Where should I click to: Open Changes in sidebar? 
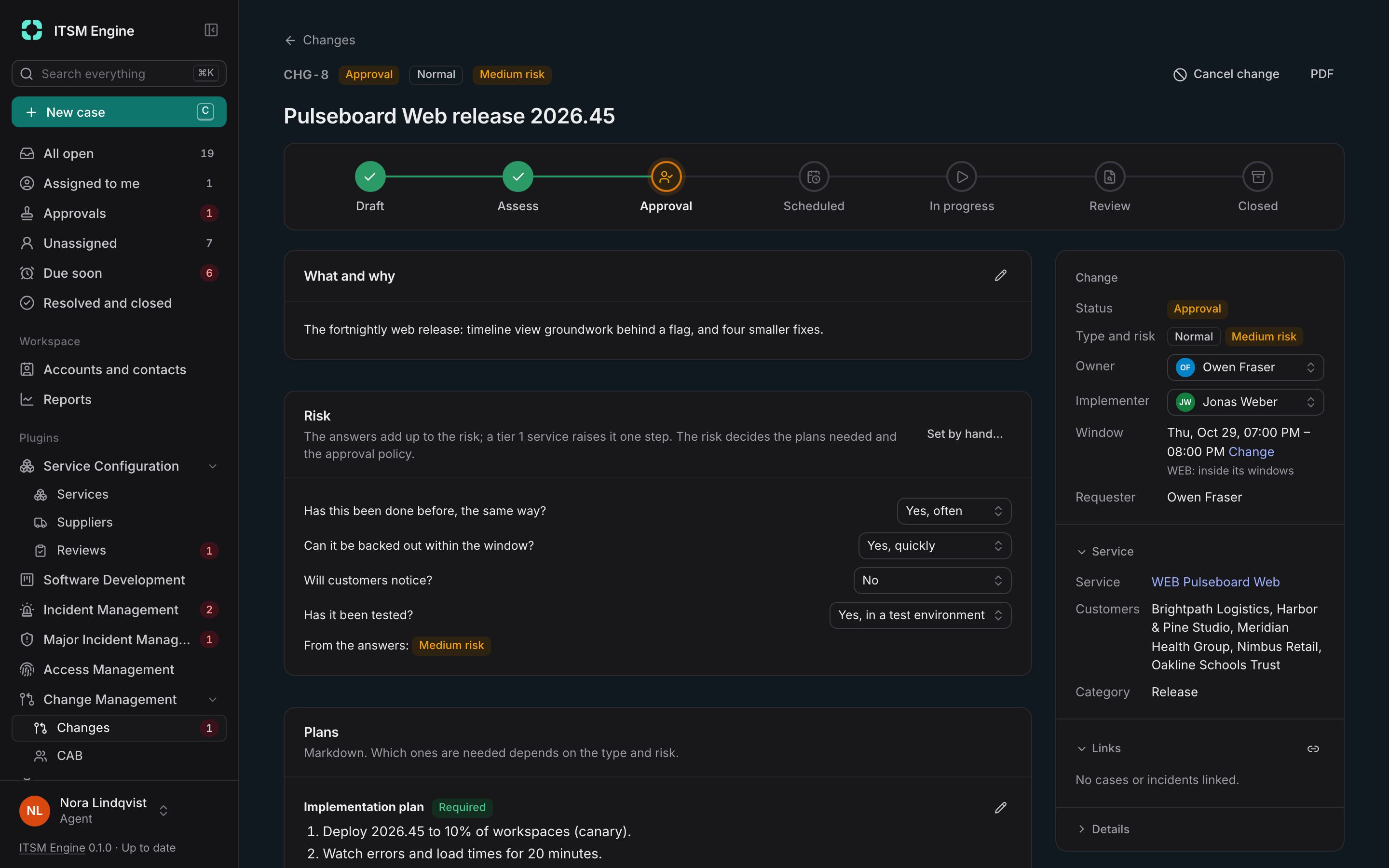[x=119, y=728]
